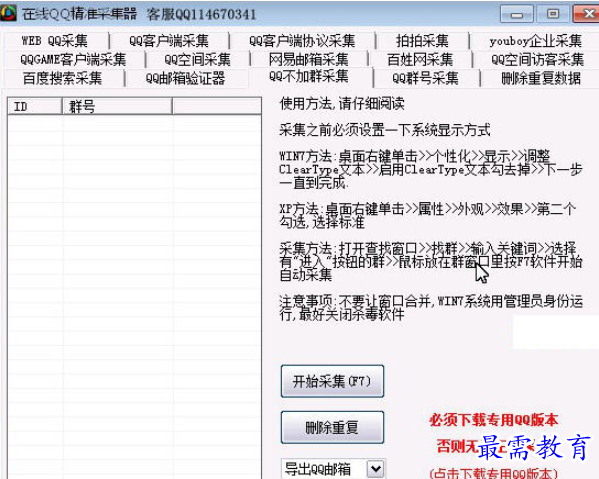The height and width of the screenshot is (479, 599).
Task: Click the 注意事项 instruction paragraph
Action: click(x=431, y=308)
